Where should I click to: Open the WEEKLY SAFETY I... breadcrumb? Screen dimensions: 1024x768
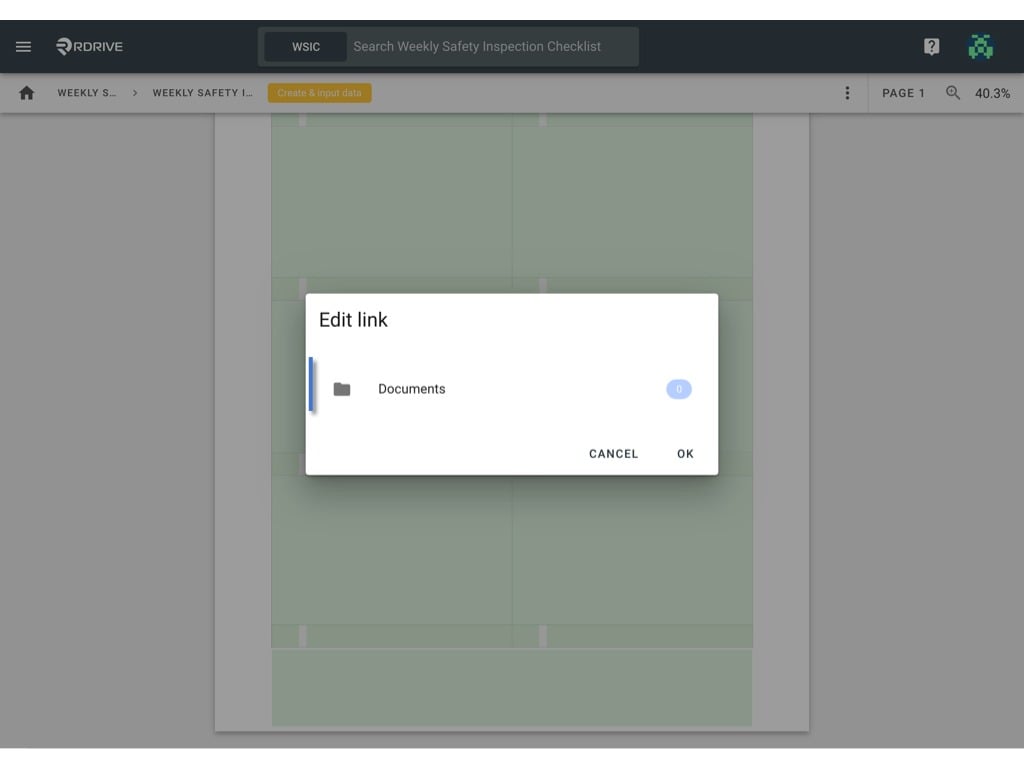[202, 93]
